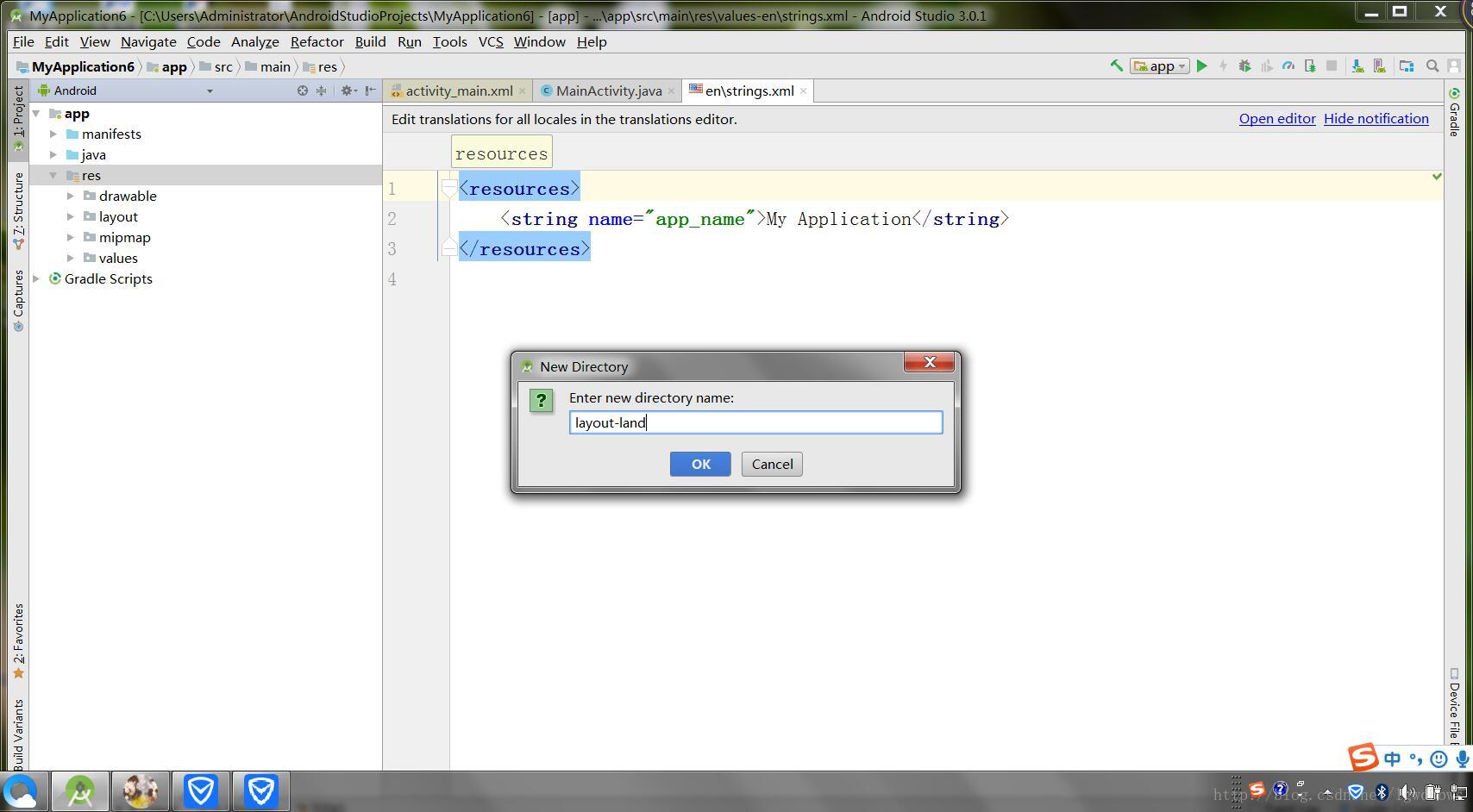Viewport: 1473px width, 812px height.
Task: Toggle the 1: Project side panel
Action: (18, 119)
